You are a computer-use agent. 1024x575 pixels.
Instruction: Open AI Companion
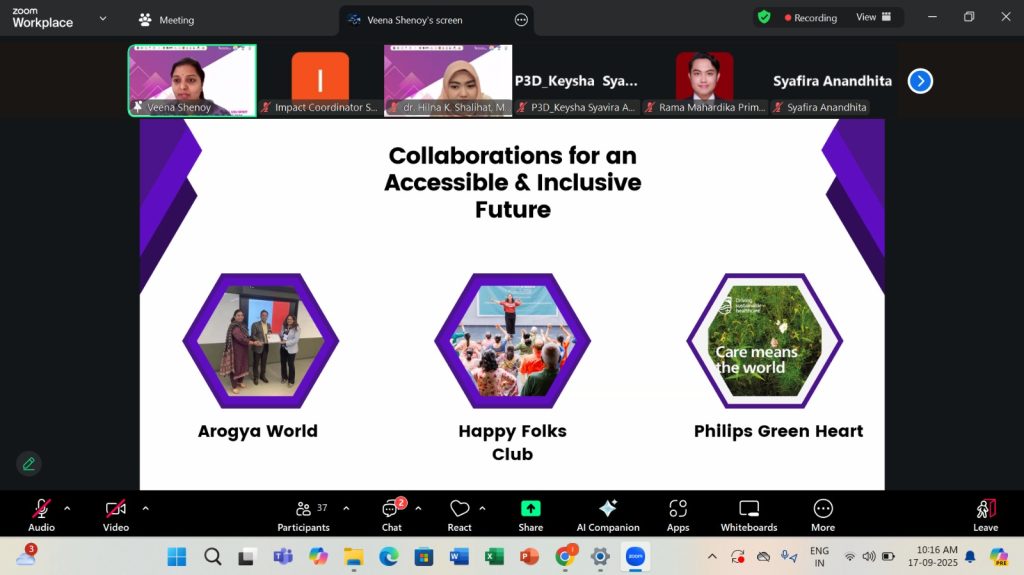(x=607, y=514)
